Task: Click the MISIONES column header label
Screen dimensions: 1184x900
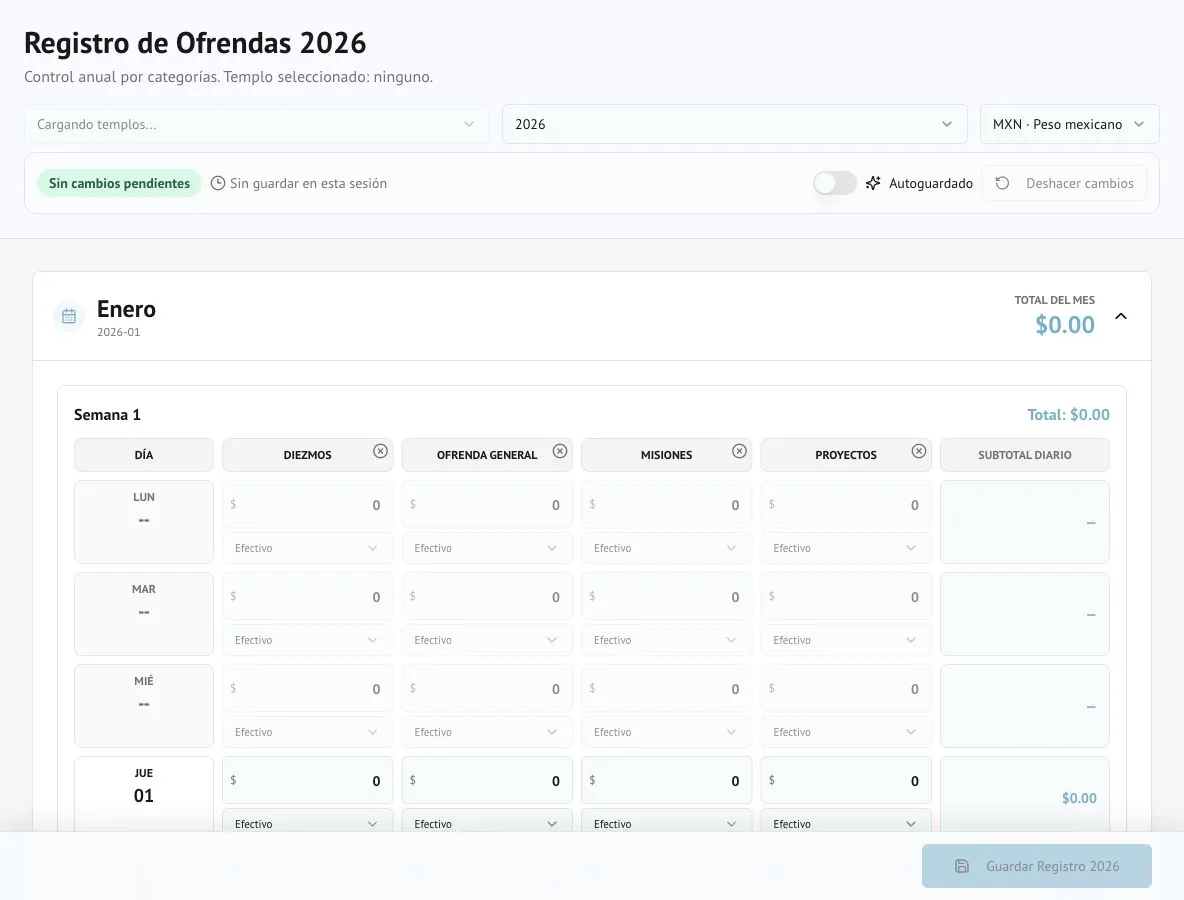Action: (x=666, y=455)
